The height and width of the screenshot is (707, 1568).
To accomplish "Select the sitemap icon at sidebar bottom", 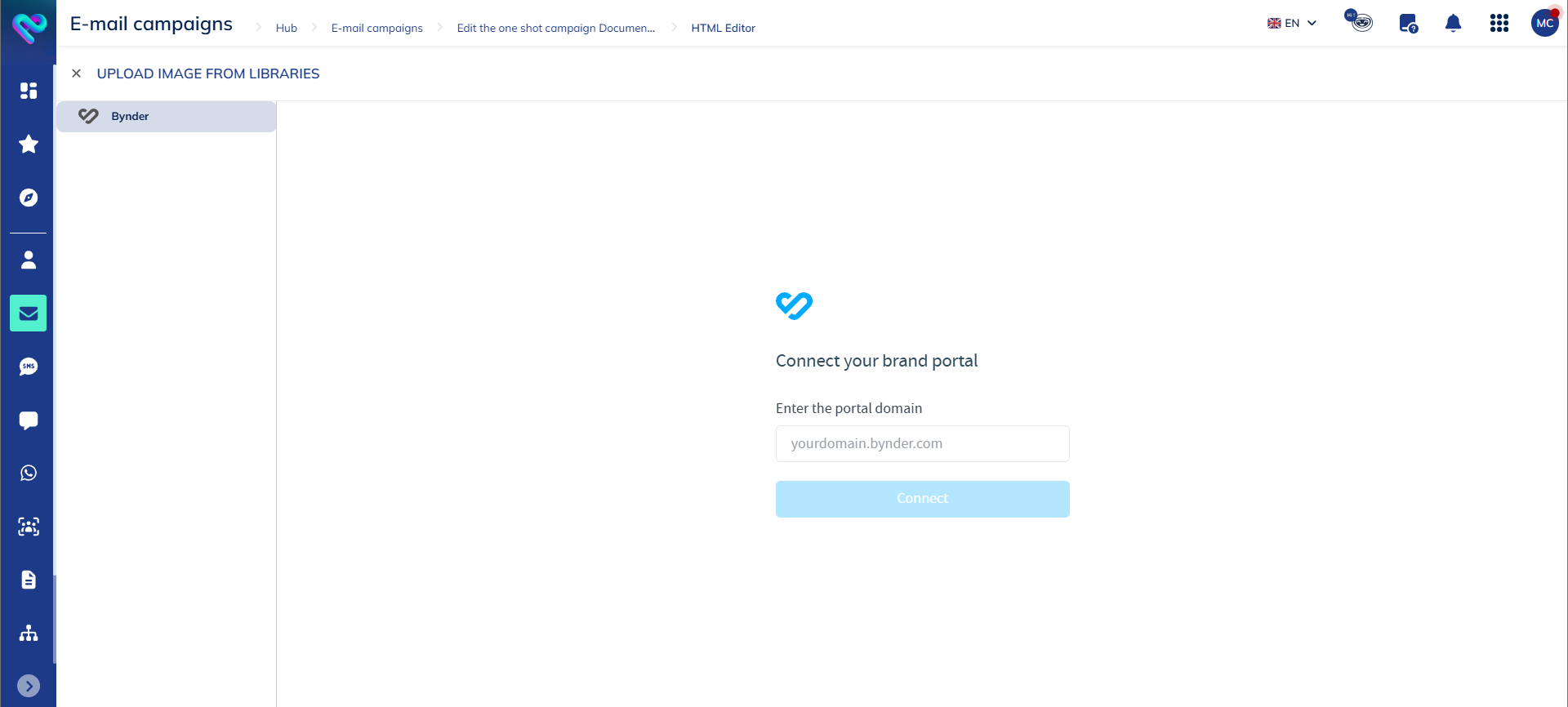I will [29, 634].
